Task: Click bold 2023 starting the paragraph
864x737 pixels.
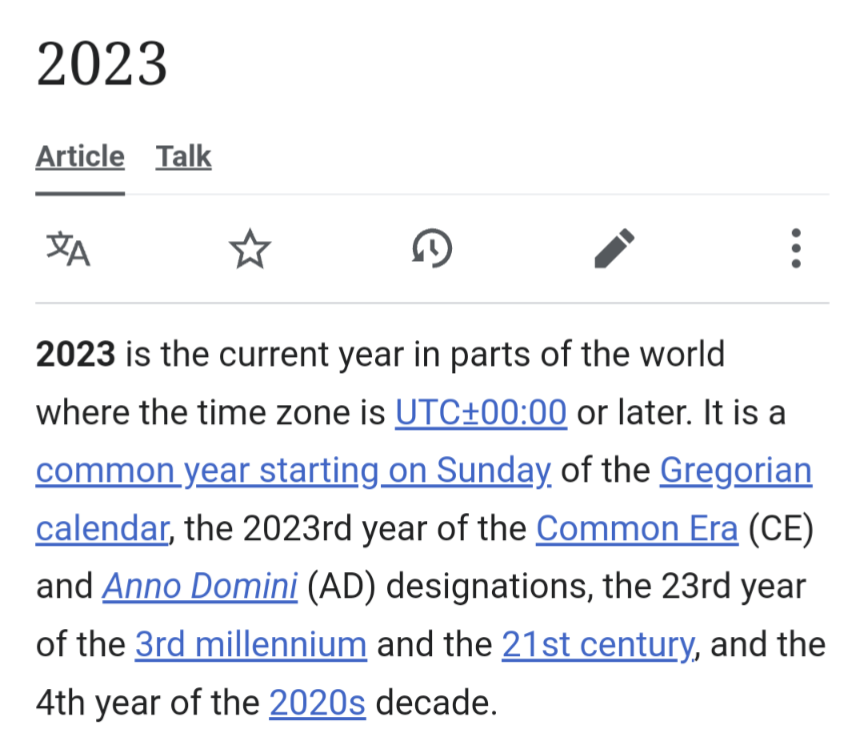Action: [x=76, y=354]
